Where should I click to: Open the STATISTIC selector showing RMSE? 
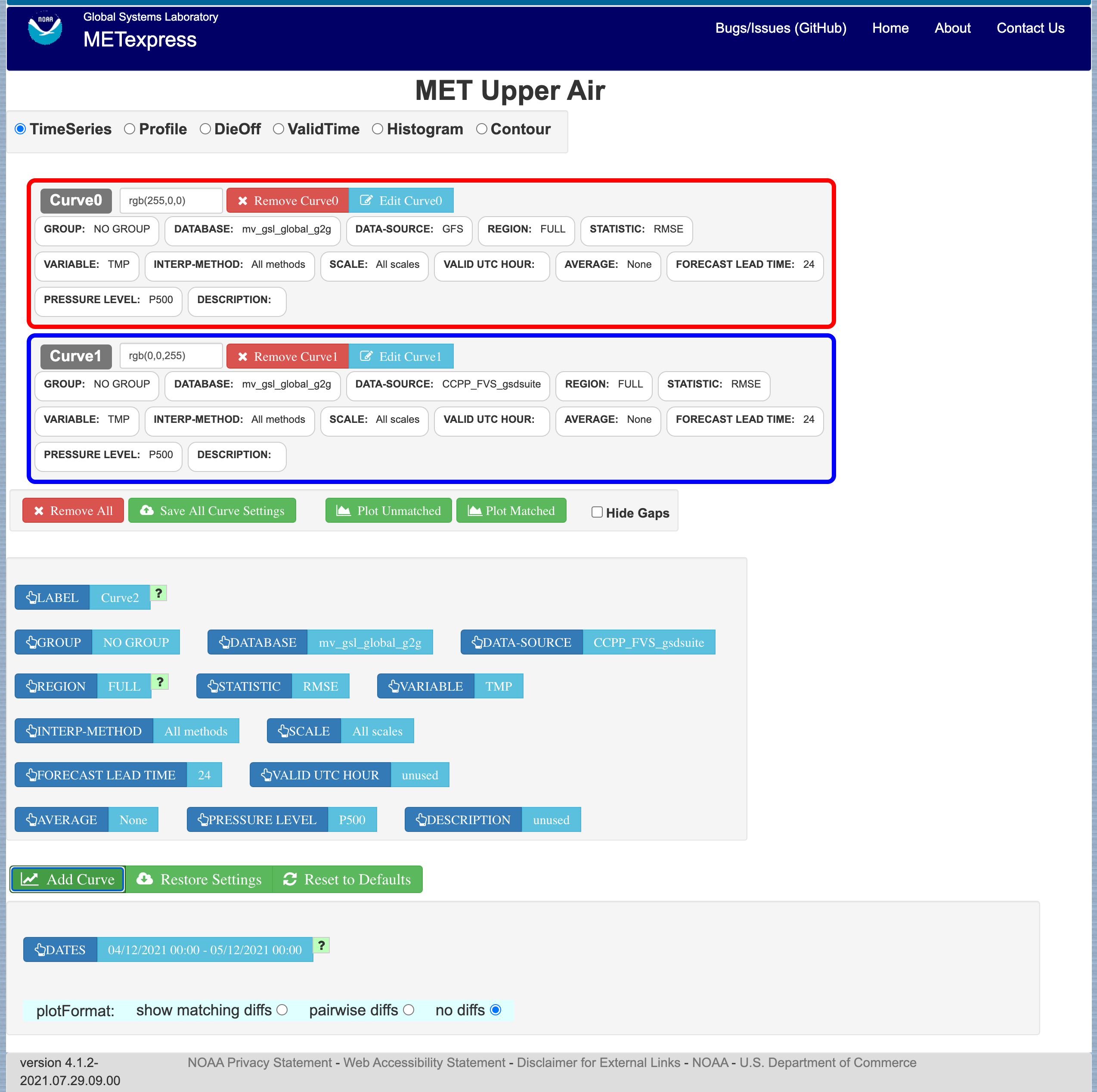pos(273,686)
